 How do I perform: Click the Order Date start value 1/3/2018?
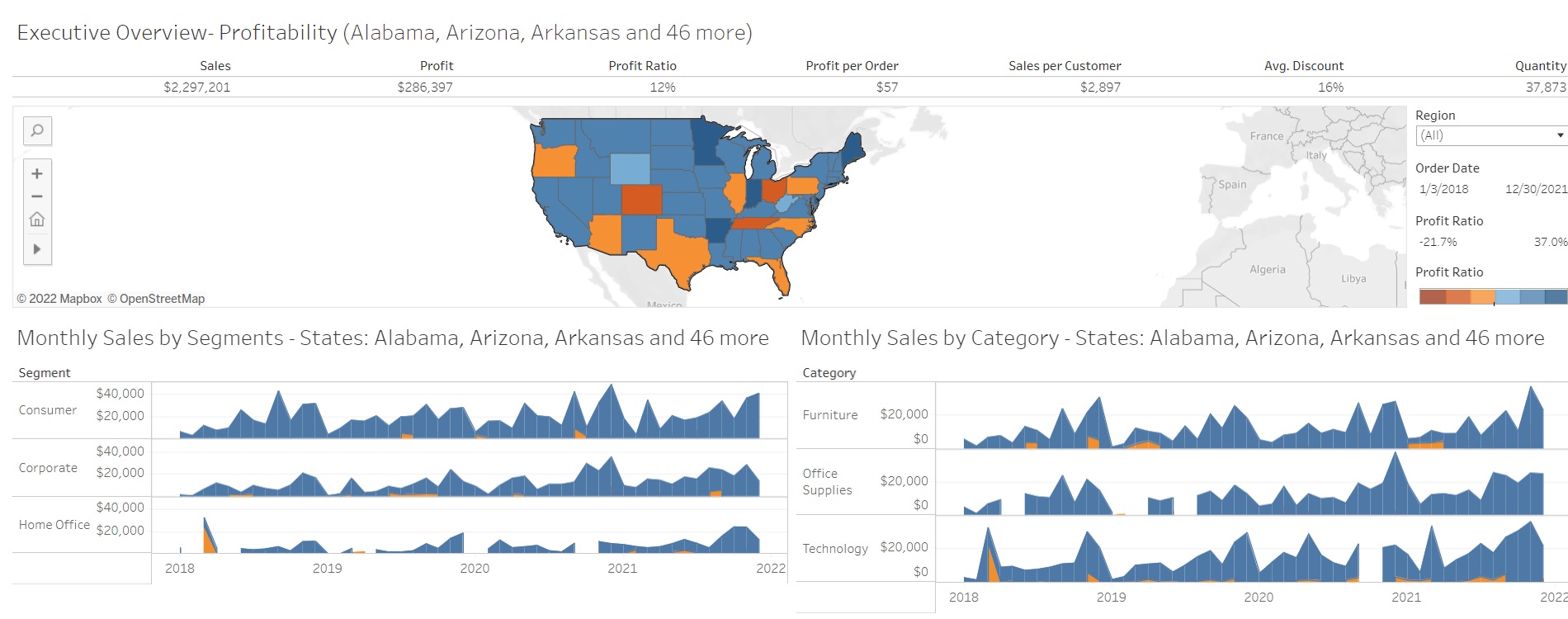coord(1443,189)
